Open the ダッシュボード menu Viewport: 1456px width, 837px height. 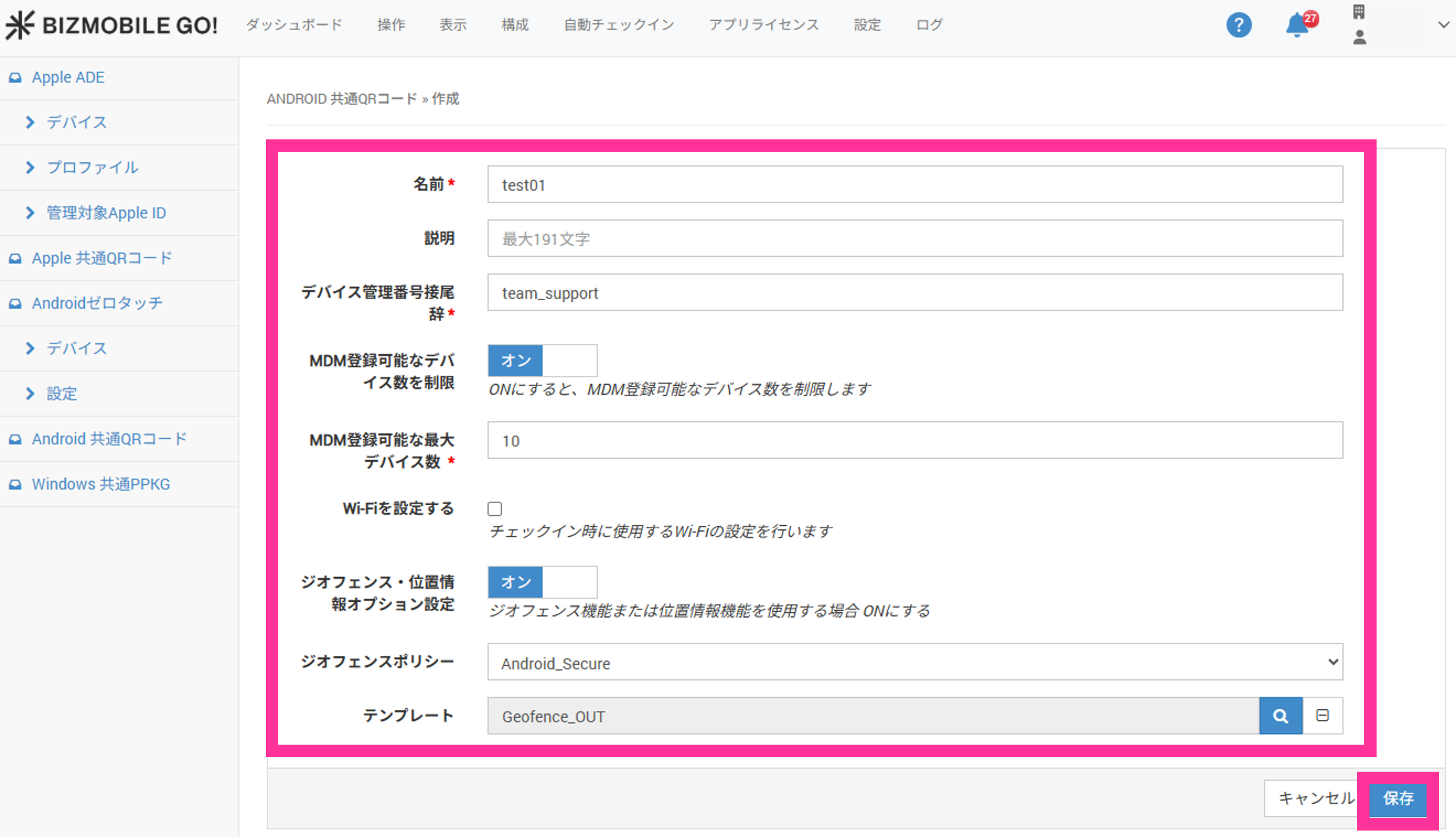pyautogui.click(x=294, y=25)
